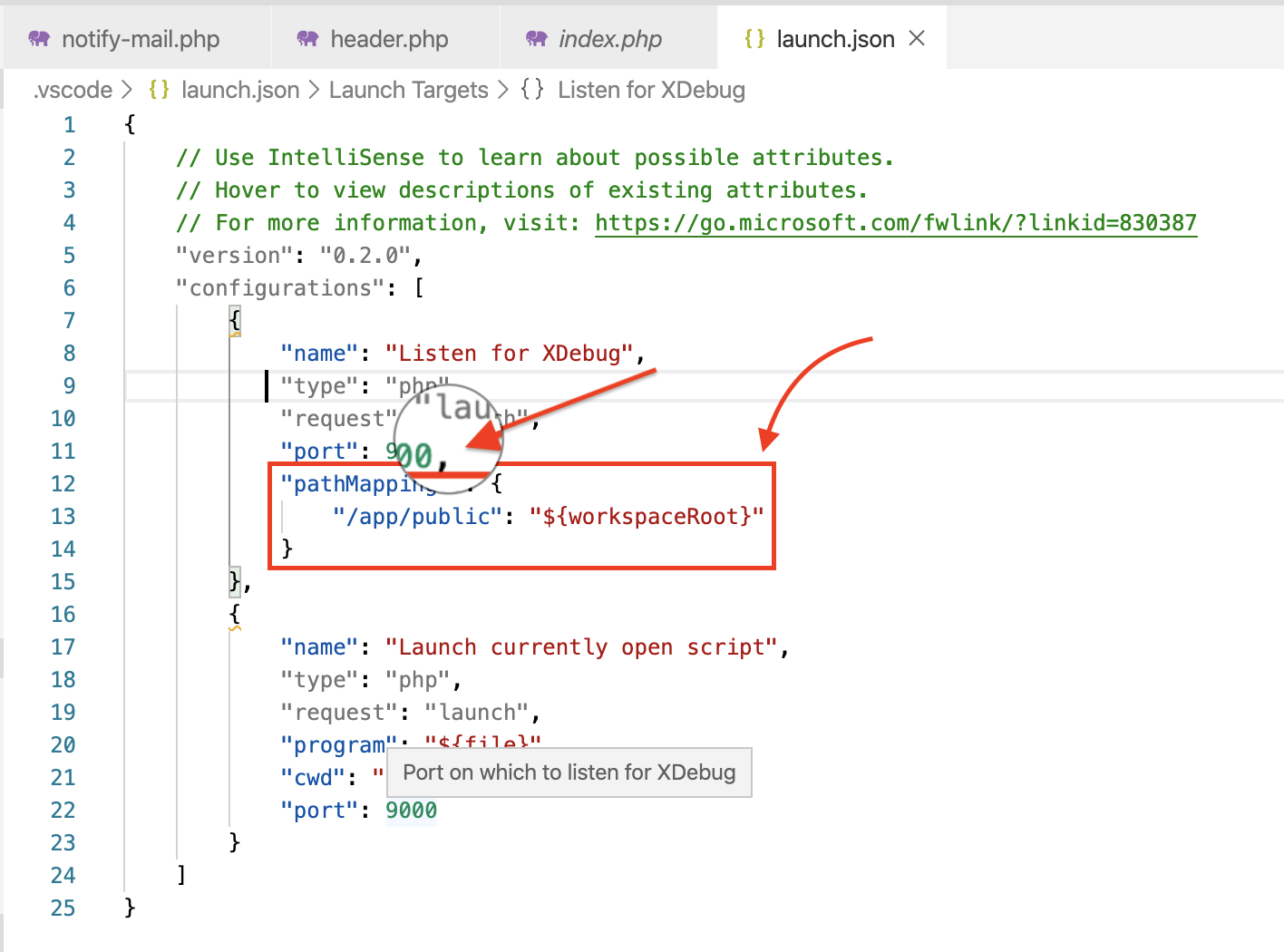Open the Launch Targets breadcrumb
The image size is (1284, 952).
pyautogui.click(x=409, y=90)
